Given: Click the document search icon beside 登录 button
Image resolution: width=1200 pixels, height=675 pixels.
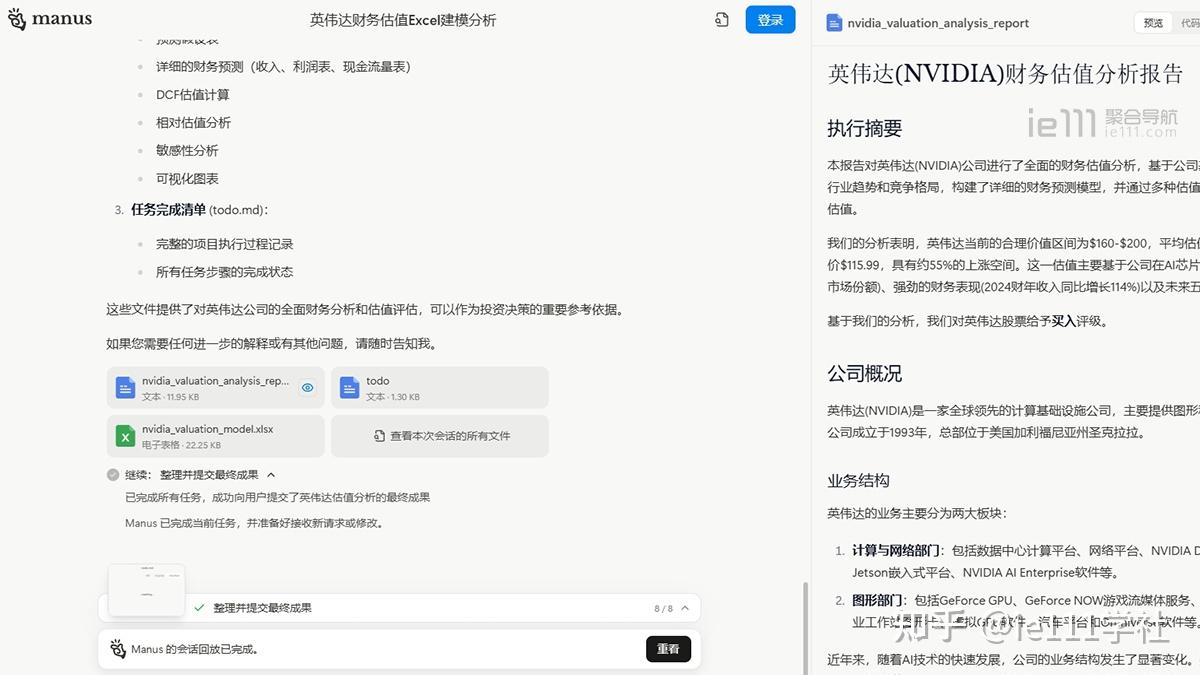Looking at the screenshot, I should point(721,20).
